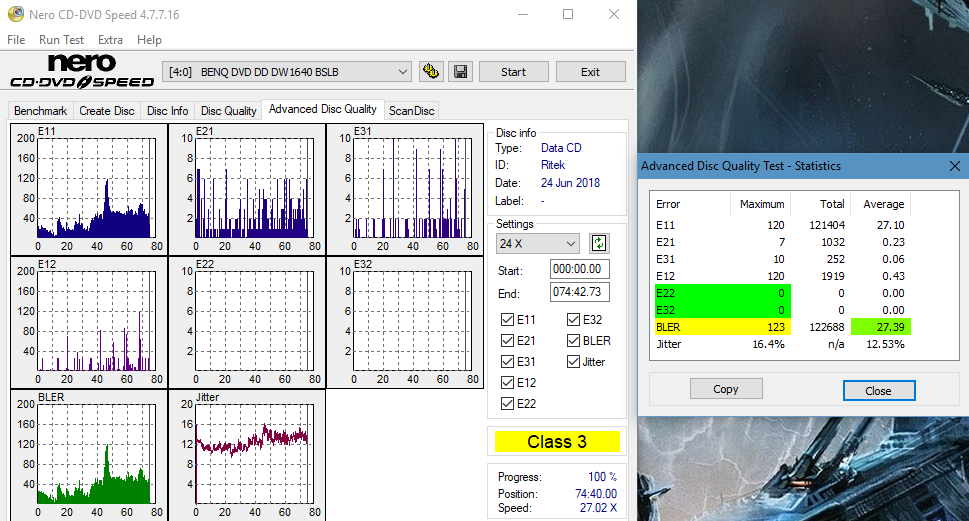Switch to the Disc Info tab

coord(167,111)
